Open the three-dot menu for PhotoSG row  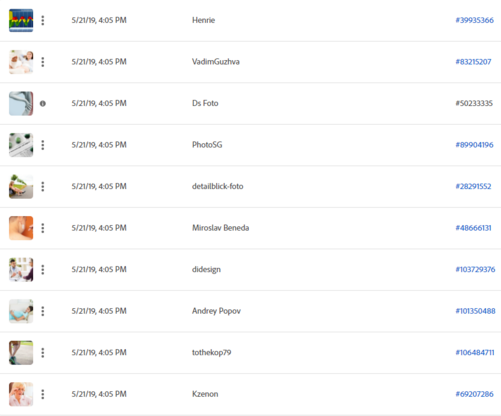(x=43, y=145)
